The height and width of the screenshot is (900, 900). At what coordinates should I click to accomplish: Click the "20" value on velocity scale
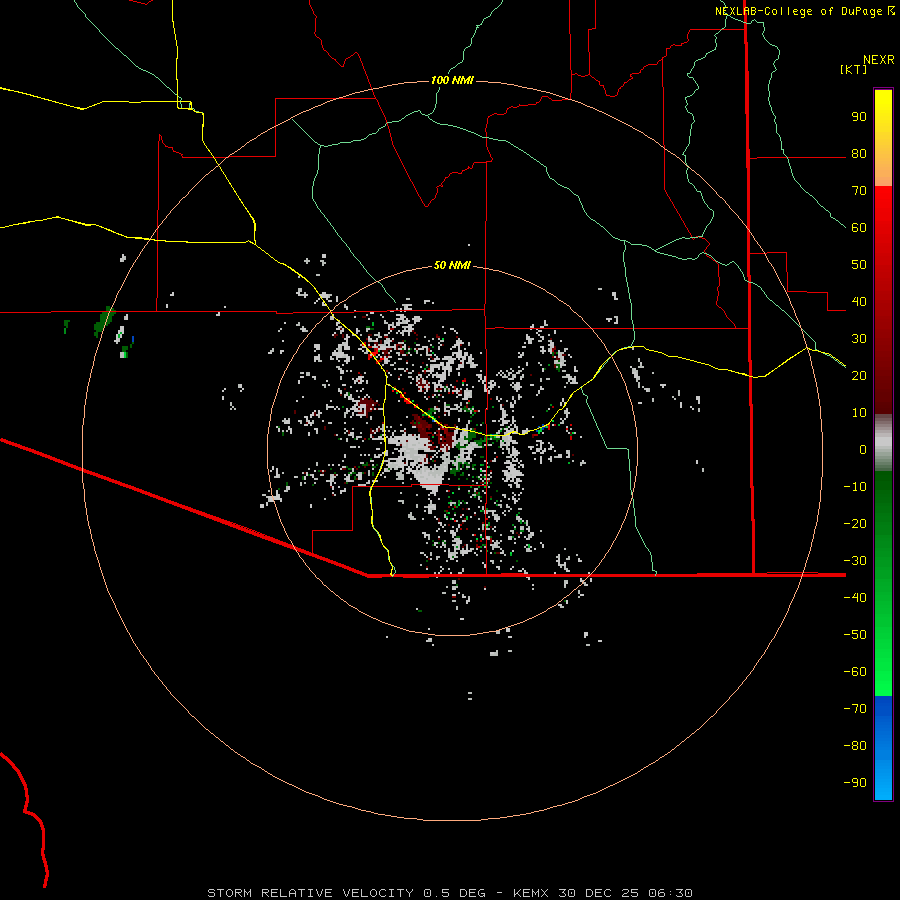[x=859, y=376]
